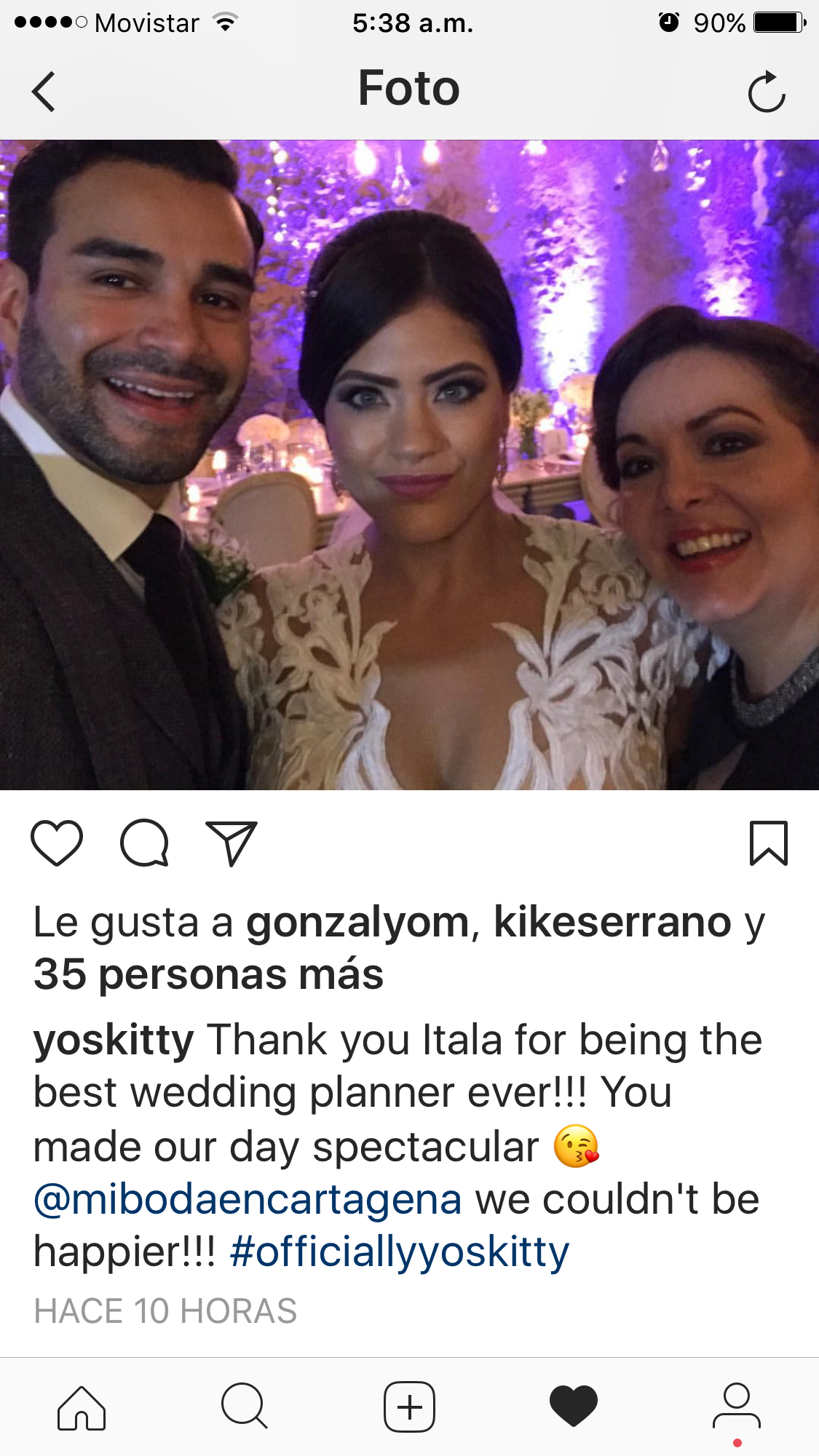The image size is (819, 1456).
Task: View the 35 personas más likers
Action: pos(208,974)
